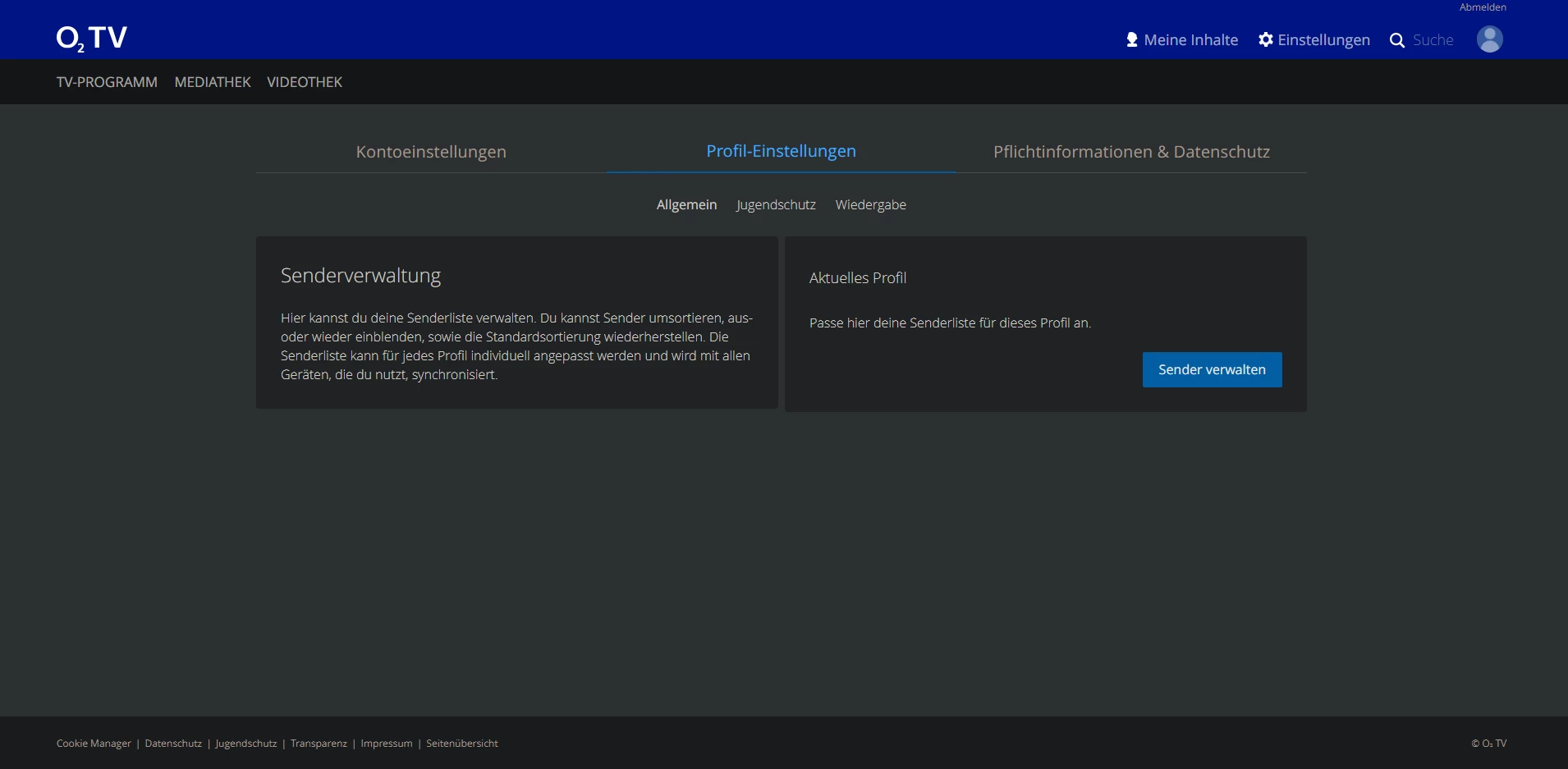Open Cookie Manager footer link
Image resolution: width=1568 pixels, height=769 pixels.
pos(94,744)
